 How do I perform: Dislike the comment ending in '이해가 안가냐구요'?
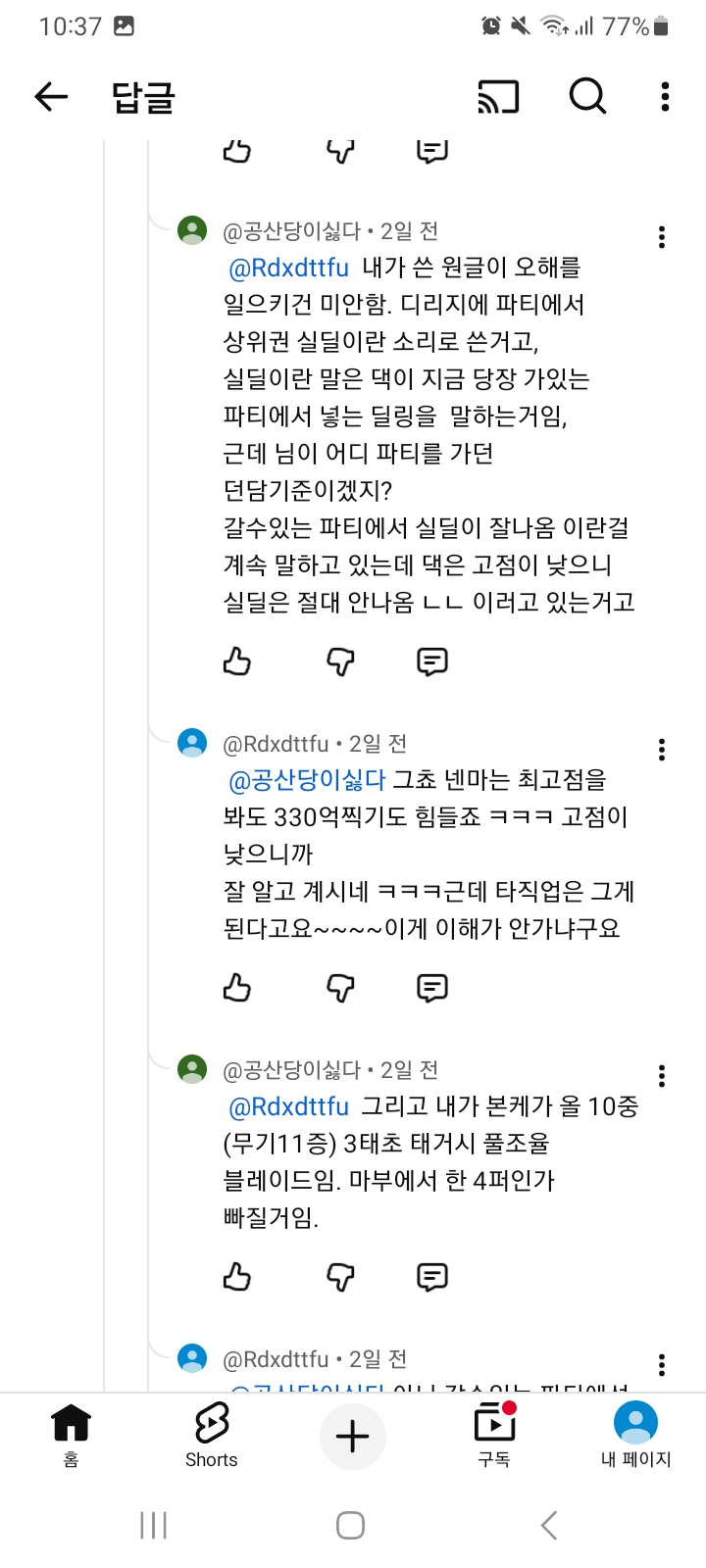click(x=340, y=988)
